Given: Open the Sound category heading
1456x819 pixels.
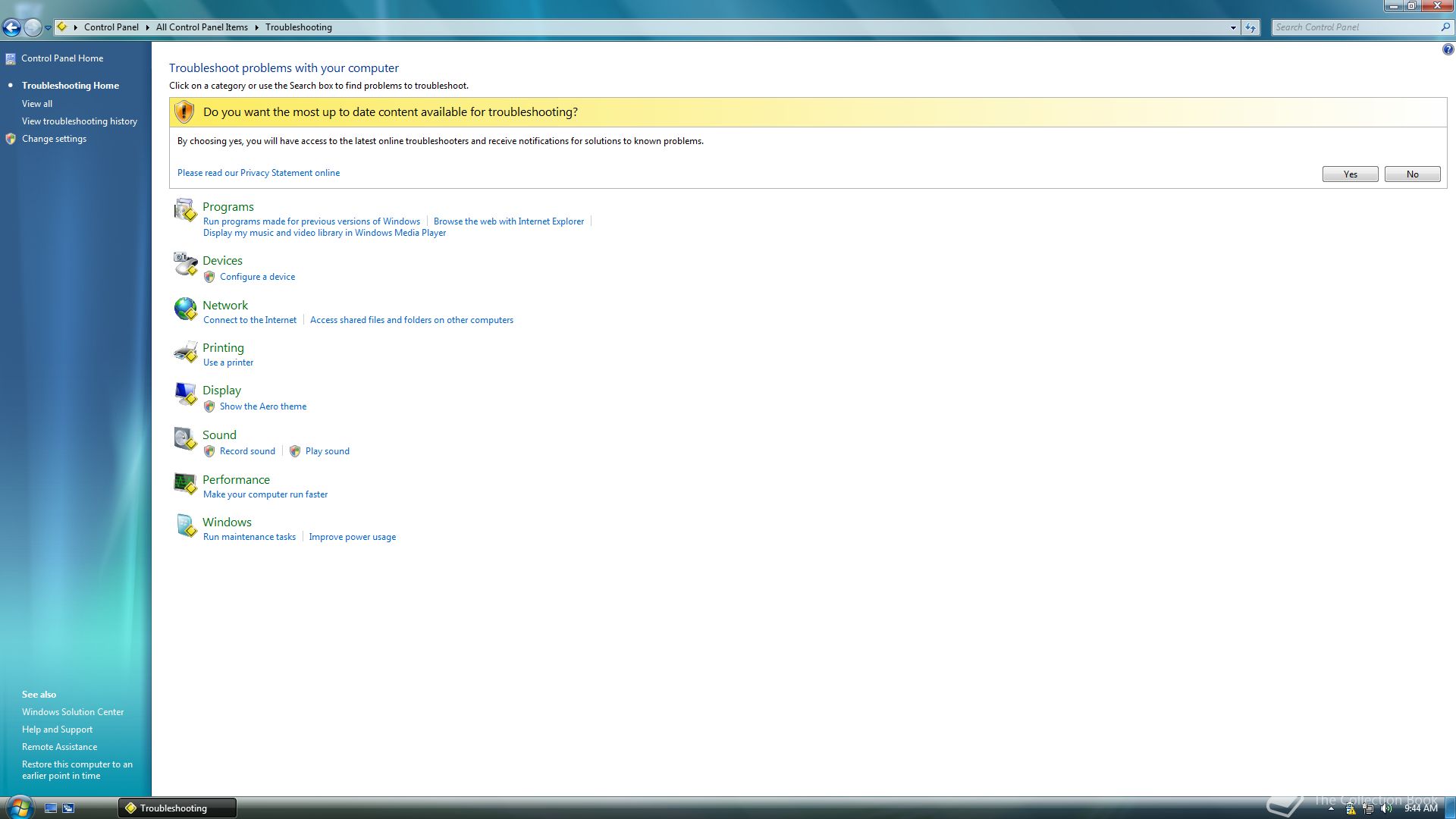Looking at the screenshot, I should click(219, 435).
